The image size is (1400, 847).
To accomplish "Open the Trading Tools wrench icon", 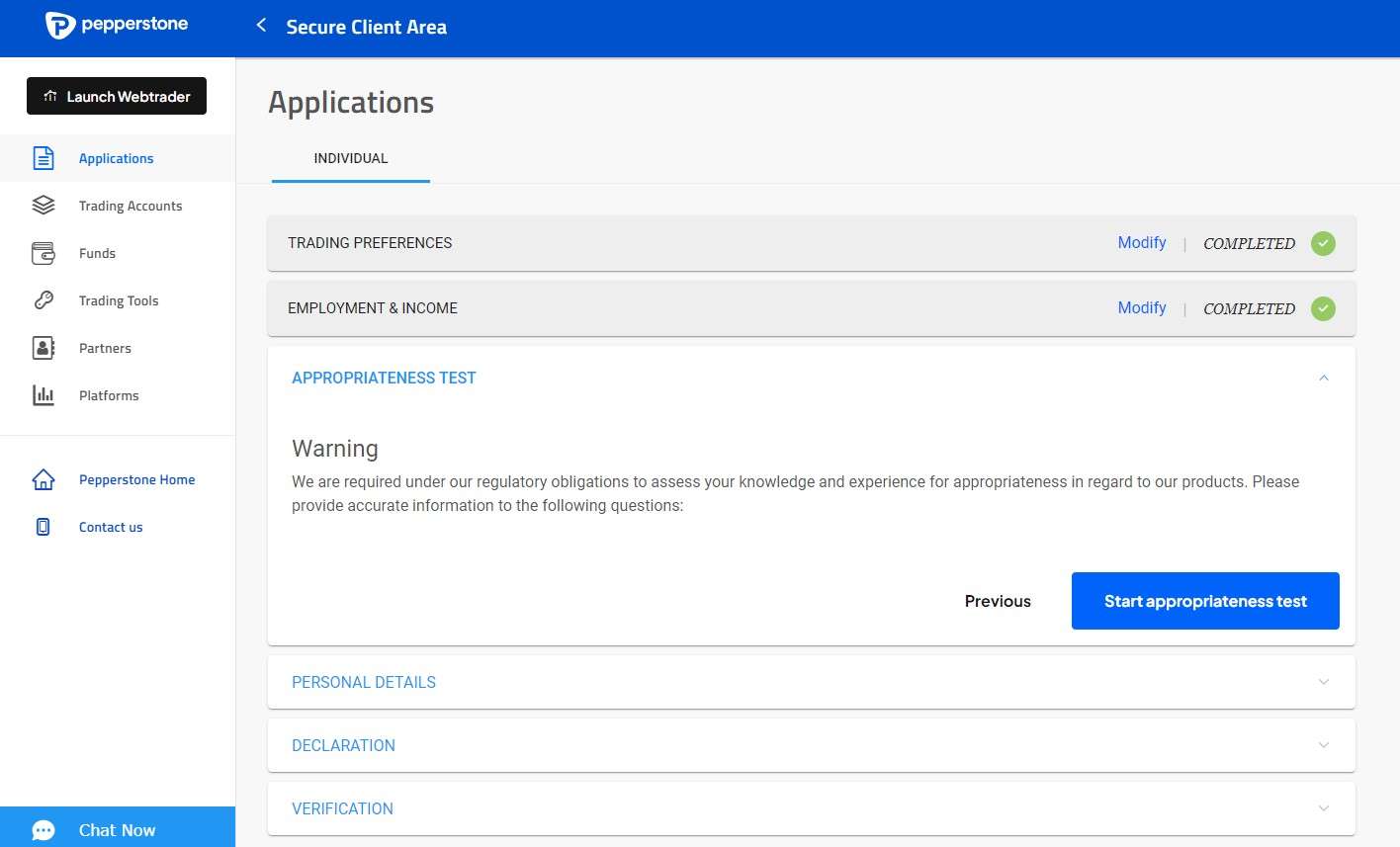I will click(x=44, y=300).
